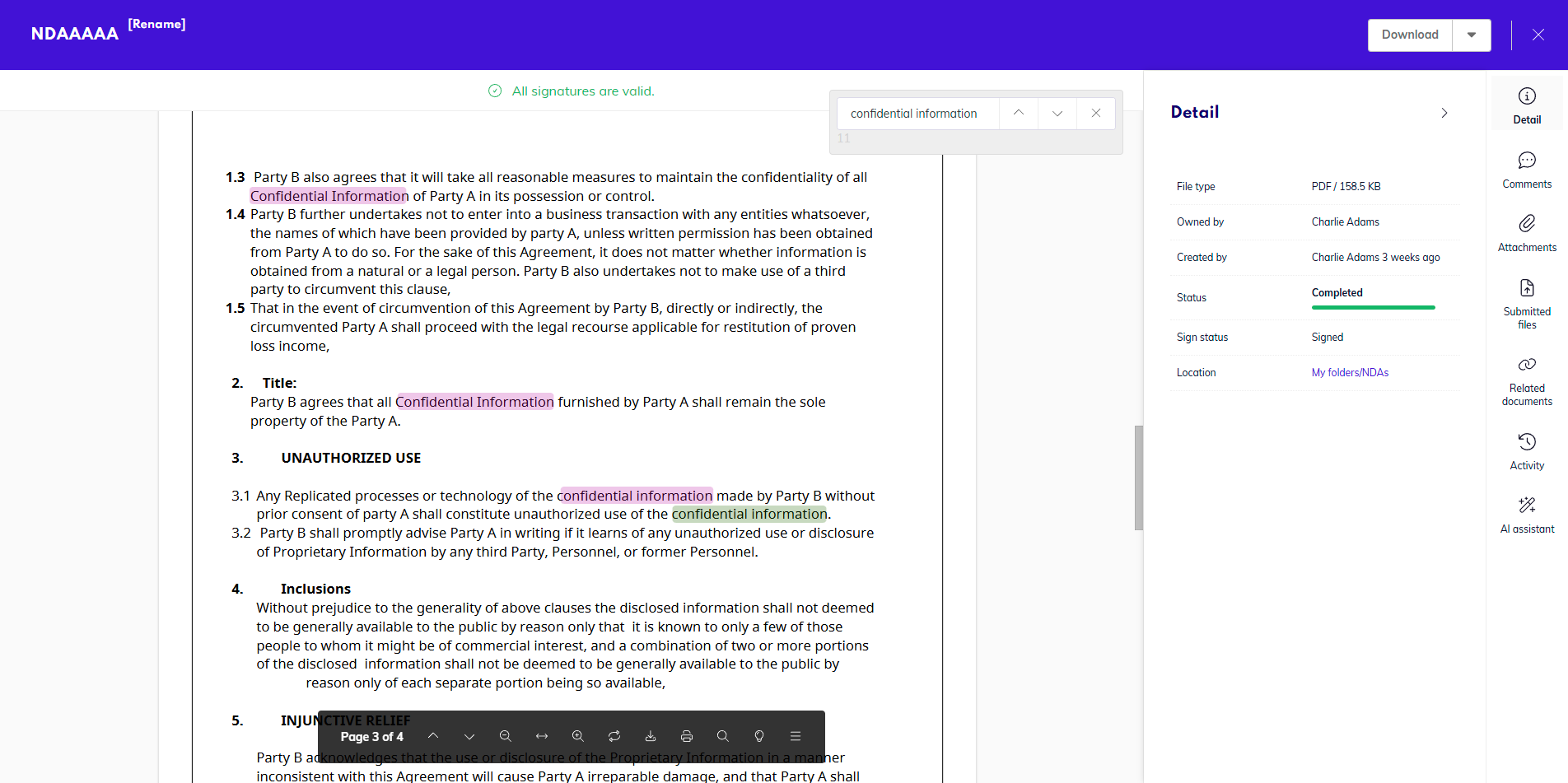Click the download icon in viewer toolbar
The image size is (1568, 783).
coord(651,736)
